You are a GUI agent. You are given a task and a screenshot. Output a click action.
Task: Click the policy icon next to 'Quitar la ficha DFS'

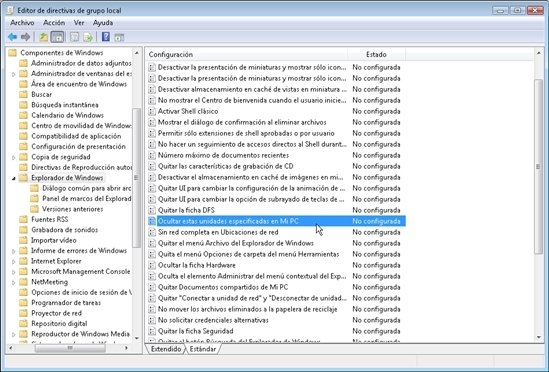[152, 210]
